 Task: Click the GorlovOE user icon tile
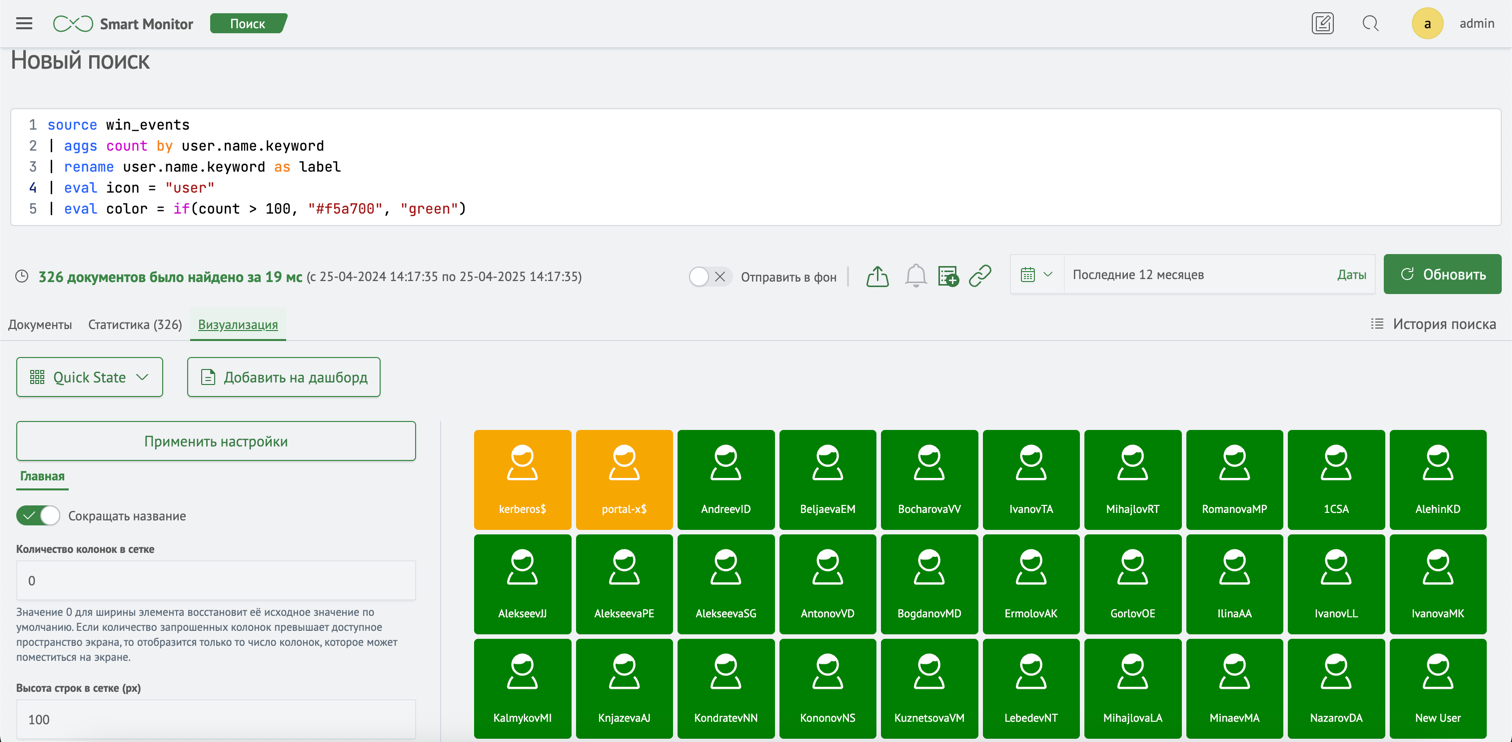[1133, 584]
